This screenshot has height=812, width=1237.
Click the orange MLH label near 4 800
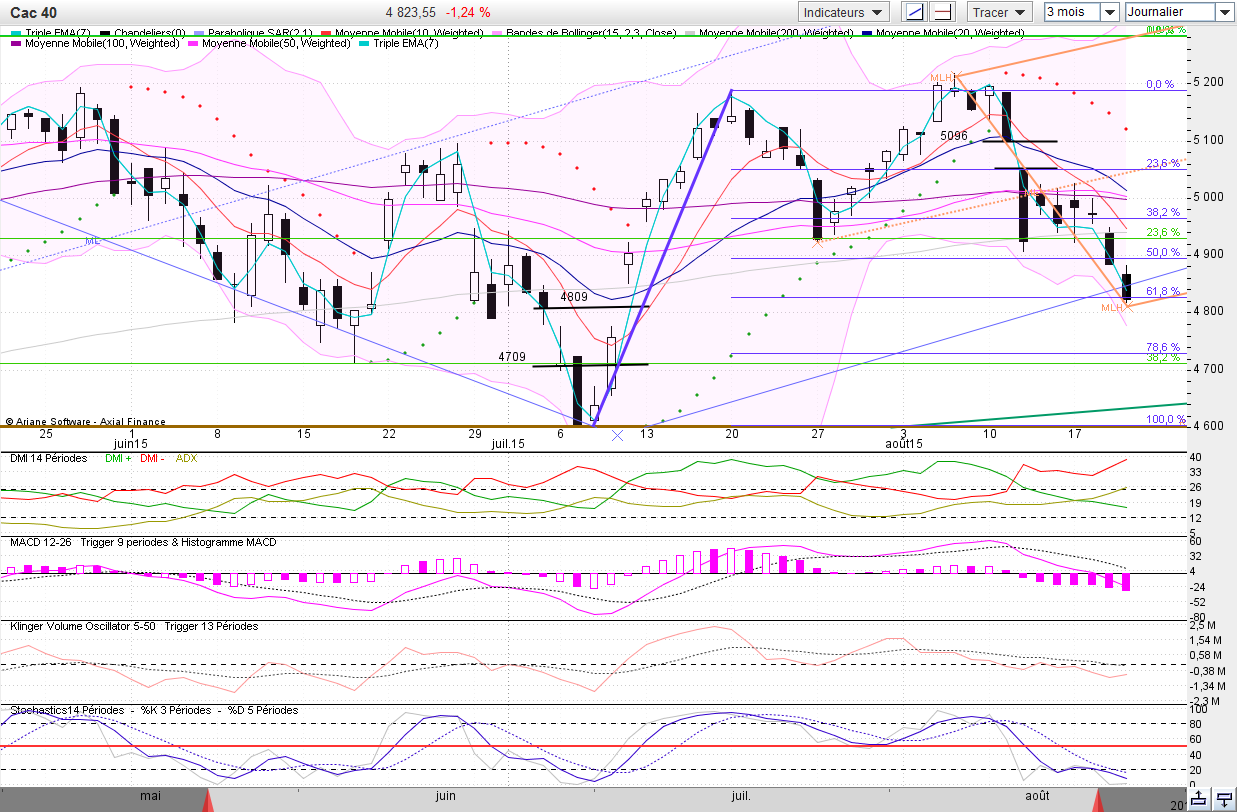[1112, 308]
